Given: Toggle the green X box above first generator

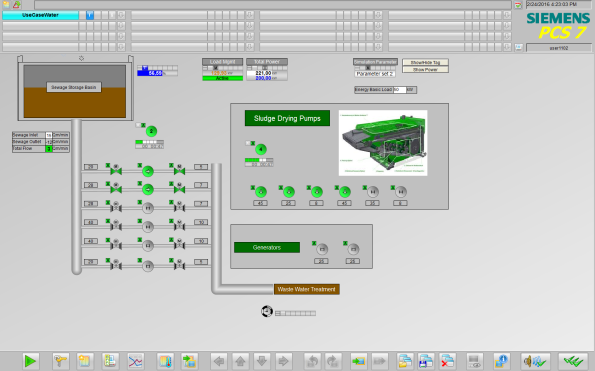Looking at the screenshot, I should tap(314, 243).
